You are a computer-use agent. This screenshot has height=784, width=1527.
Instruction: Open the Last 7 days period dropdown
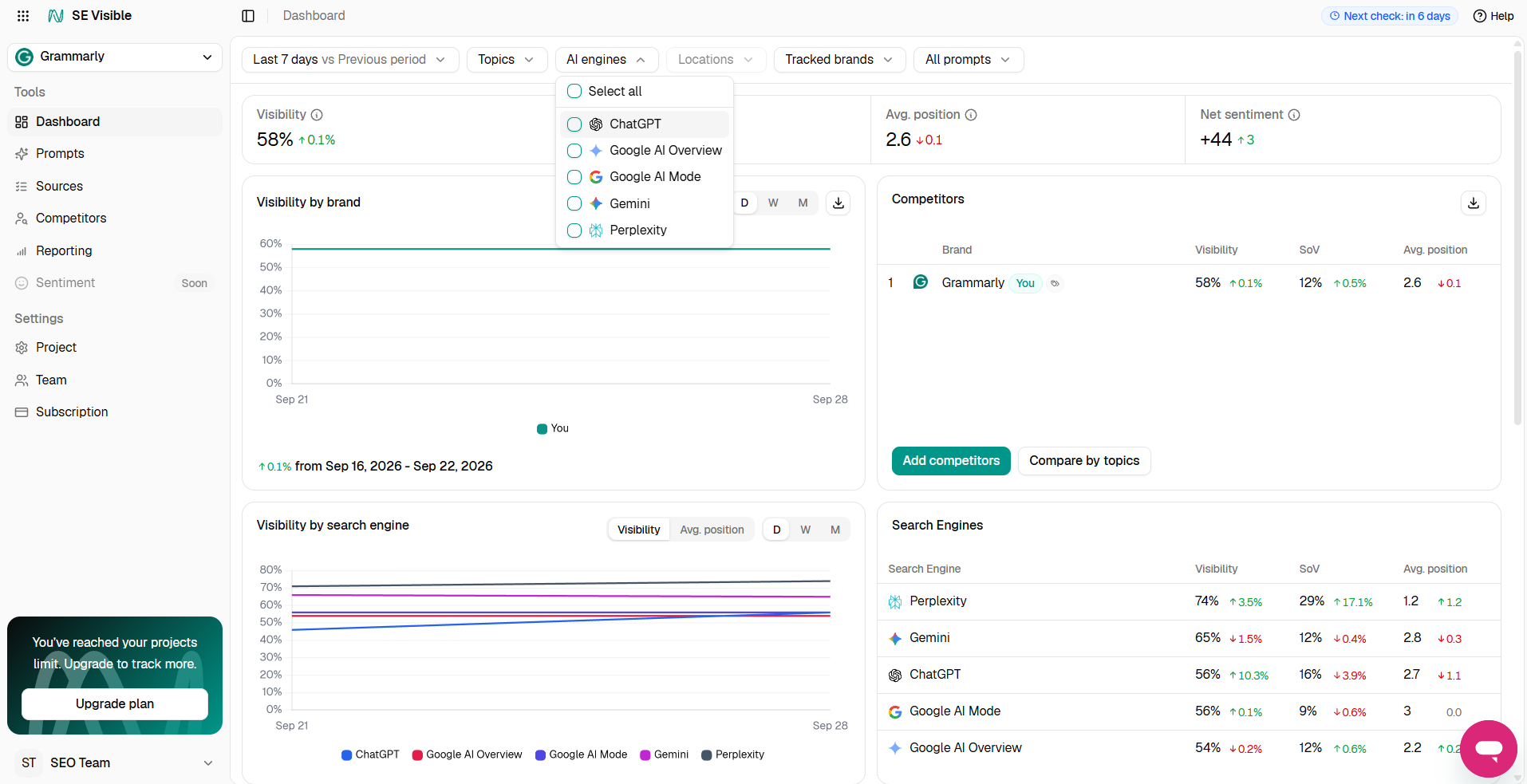350,60
